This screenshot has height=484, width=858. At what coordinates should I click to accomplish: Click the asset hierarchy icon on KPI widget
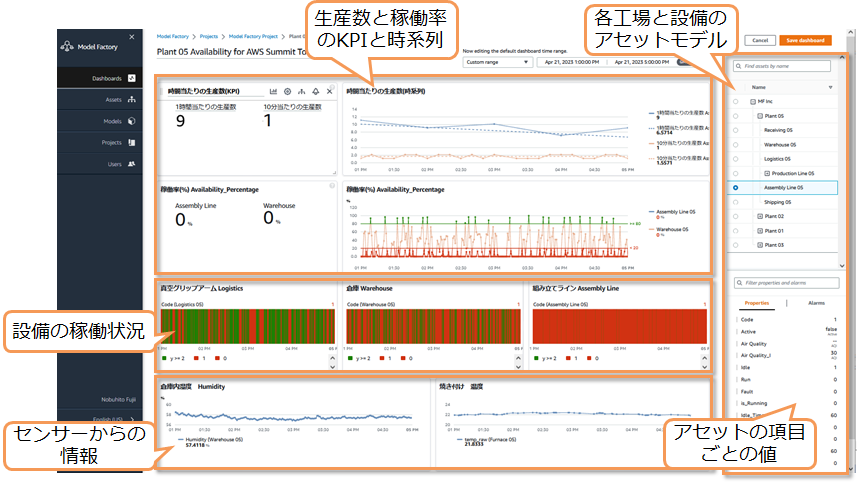[x=302, y=91]
